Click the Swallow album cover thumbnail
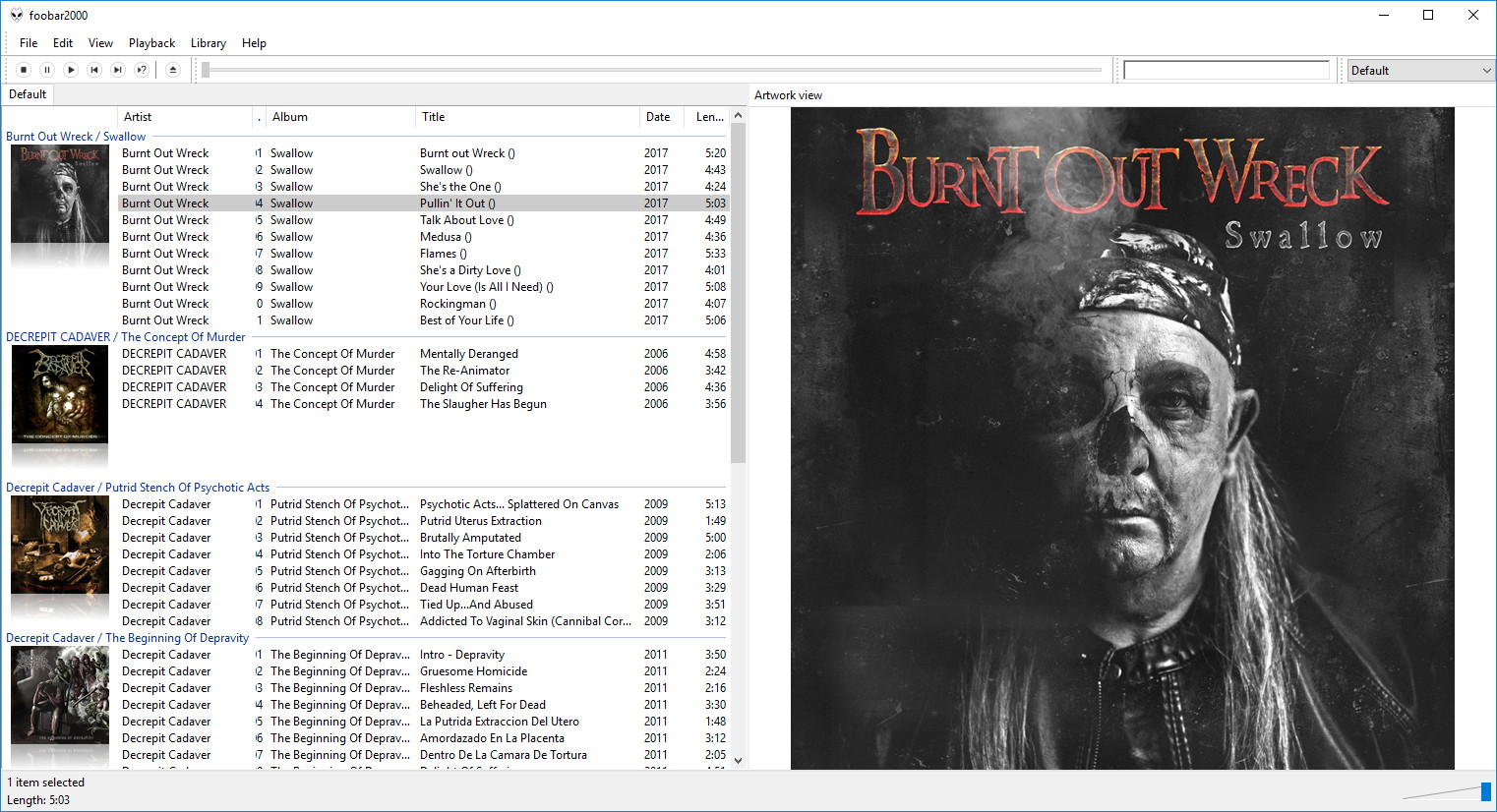This screenshot has height=812, width=1497. [x=60, y=194]
